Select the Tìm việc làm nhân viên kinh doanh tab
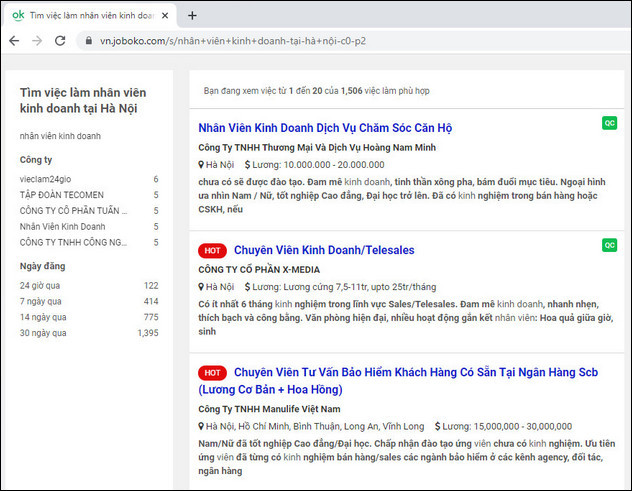The width and height of the screenshot is (632, 491). coord(92,15)
